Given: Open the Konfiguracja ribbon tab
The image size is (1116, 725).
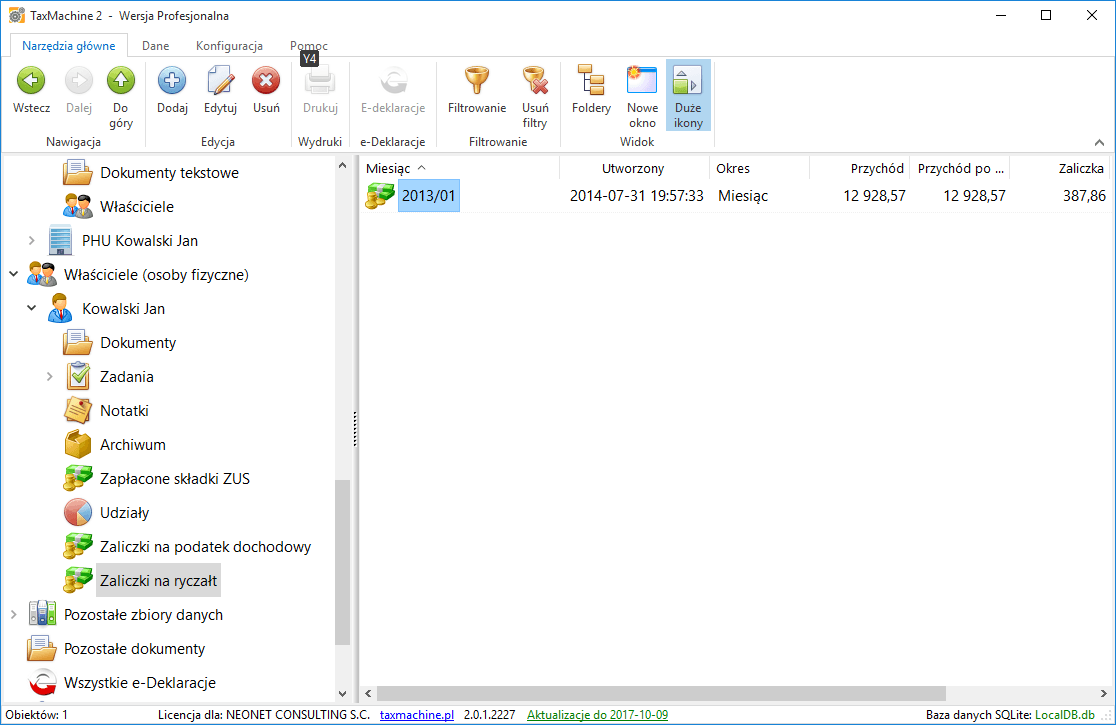Looking at the screenshot, I should point(229,46).
